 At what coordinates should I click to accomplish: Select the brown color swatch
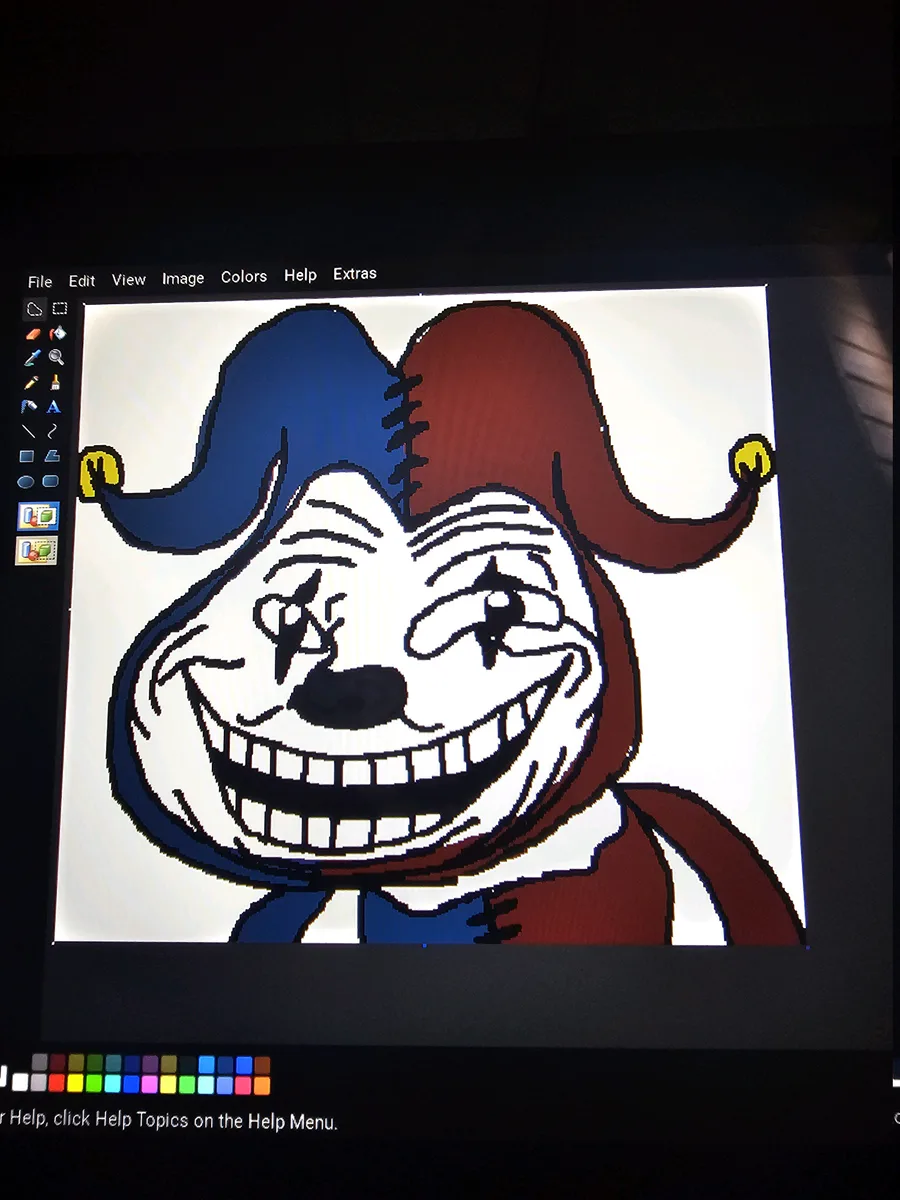[262, 1065]
